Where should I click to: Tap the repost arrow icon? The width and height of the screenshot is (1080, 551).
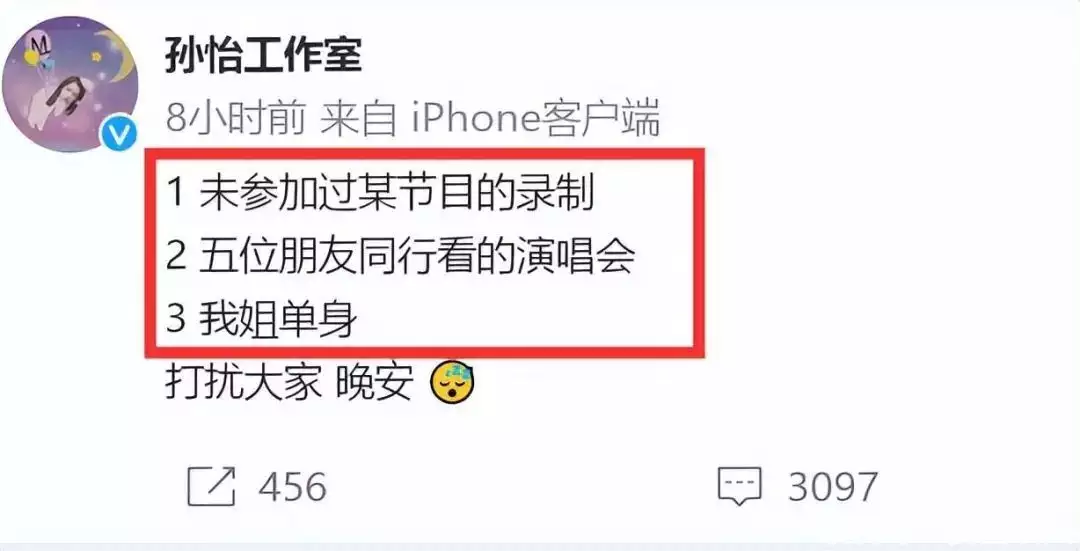[211, 486]
